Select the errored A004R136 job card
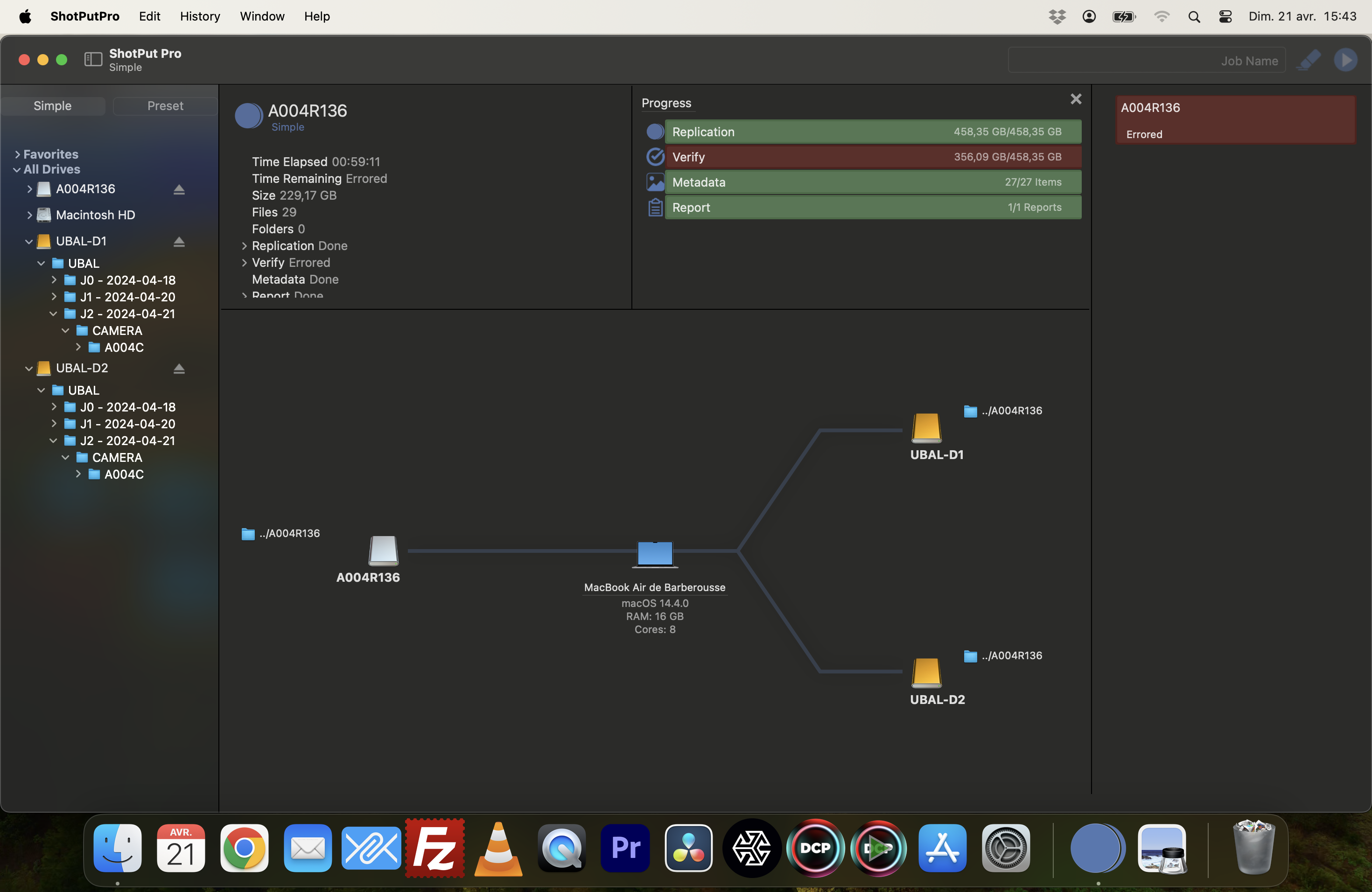This screenshot has width=1372, height=892. click(1235, 120)
